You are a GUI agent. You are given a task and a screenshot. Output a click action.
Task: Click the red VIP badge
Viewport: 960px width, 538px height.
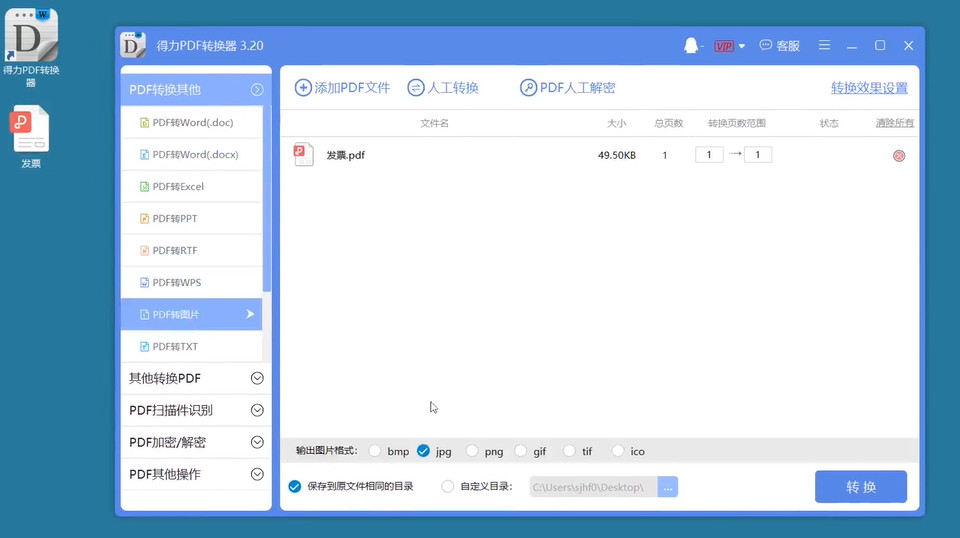pyautogui.click(x=724, y=46)
